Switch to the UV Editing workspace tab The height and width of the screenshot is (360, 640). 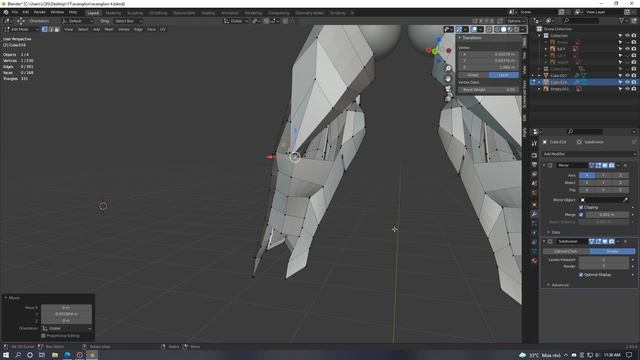pyautogui.click(x=158, y=13)
